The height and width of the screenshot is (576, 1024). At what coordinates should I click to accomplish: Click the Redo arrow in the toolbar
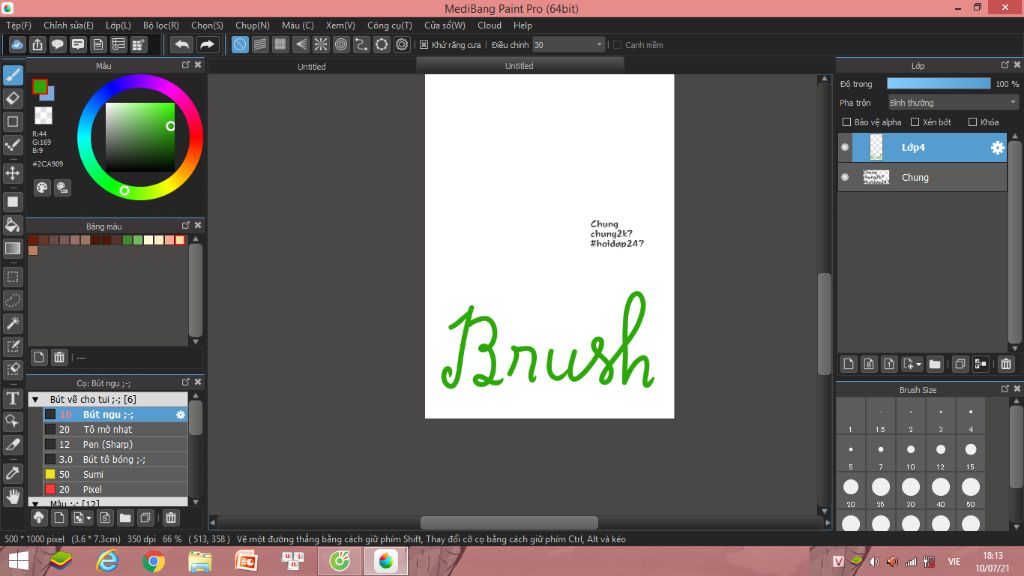pyautogui.click(x=206, y=44)
